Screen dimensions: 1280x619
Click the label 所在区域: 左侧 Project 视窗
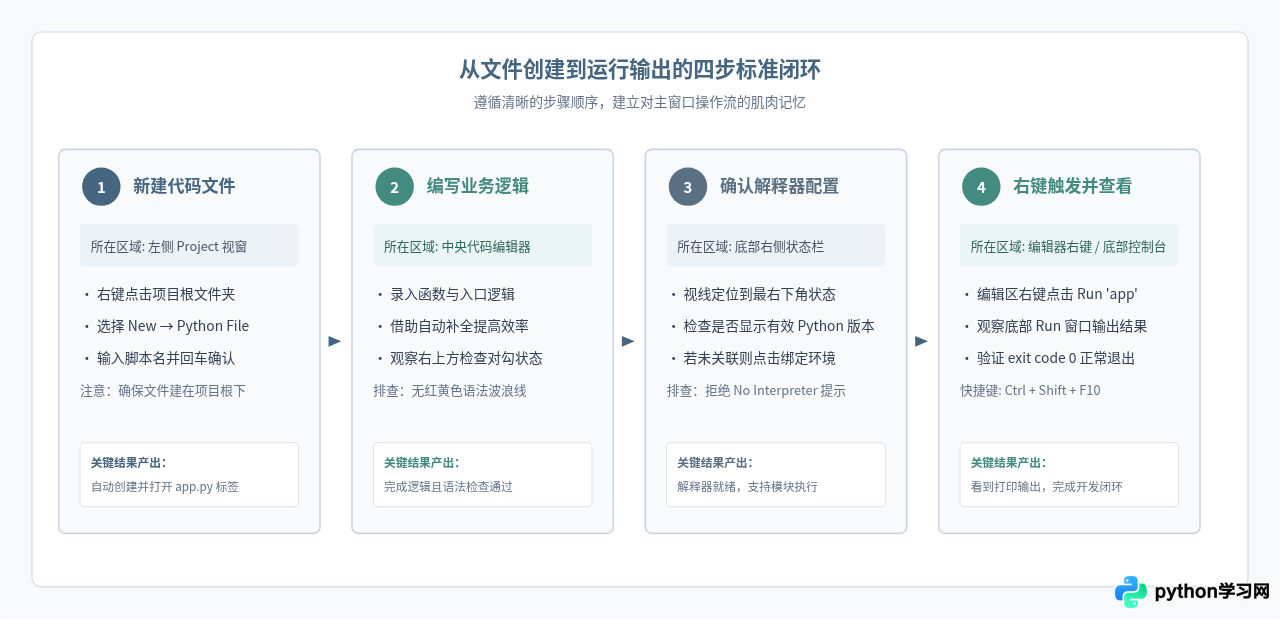[168, 246]
